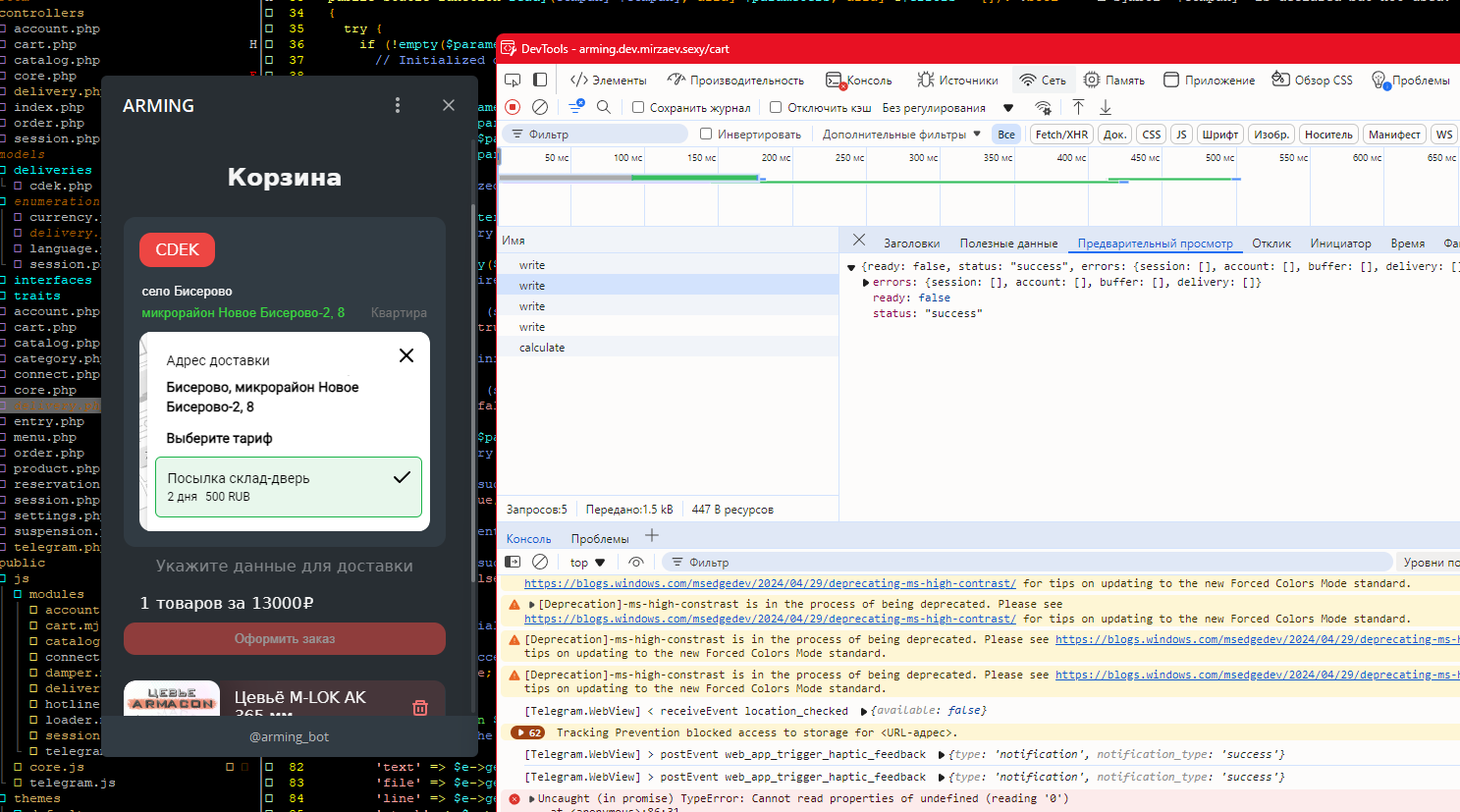Filter requests by Fetch/XHR

(x=1061, y=135)
